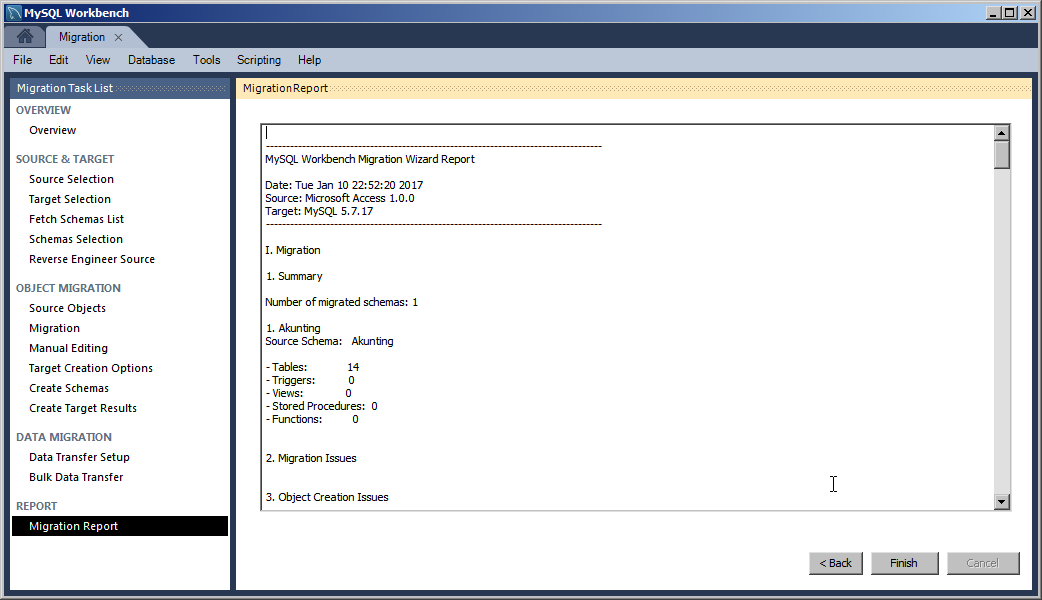Close the Migration tab
Screen dimensions: 1042x600
coord(118,37)
